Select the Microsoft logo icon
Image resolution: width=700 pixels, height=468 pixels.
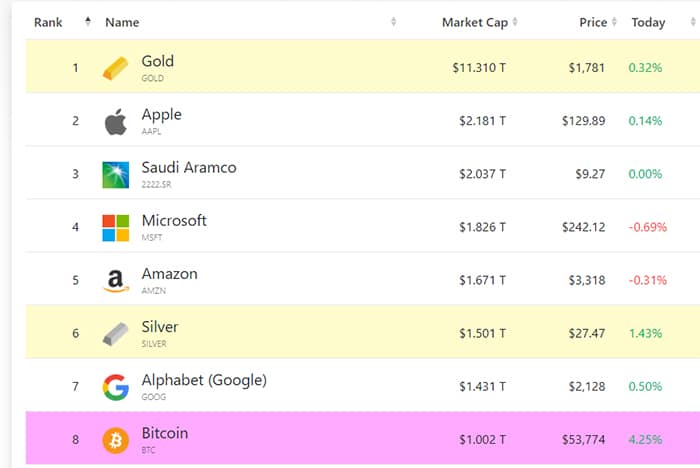[116, 228]
